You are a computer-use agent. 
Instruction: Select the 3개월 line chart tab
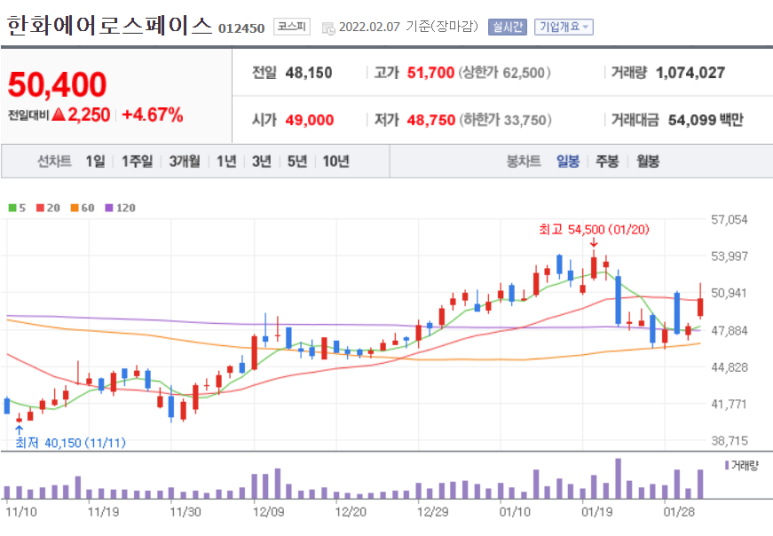tap(184, 161)
